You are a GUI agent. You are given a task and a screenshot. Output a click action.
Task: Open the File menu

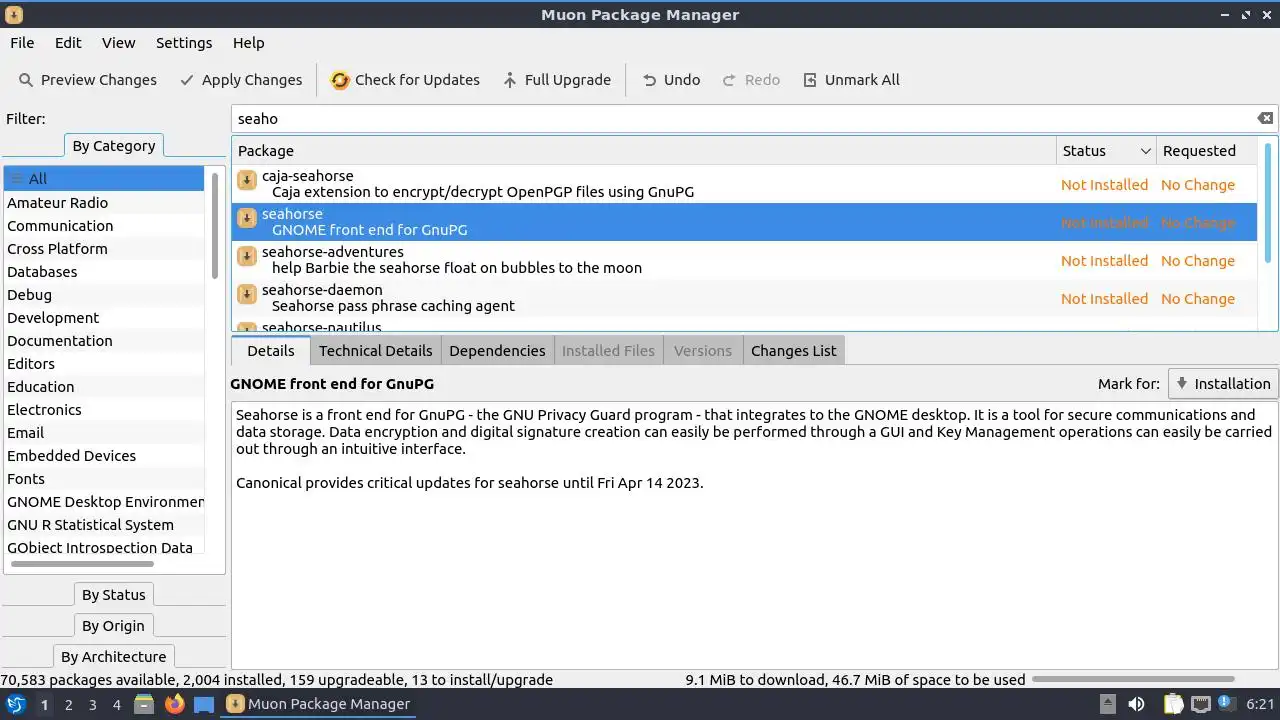tap(22, 43)
